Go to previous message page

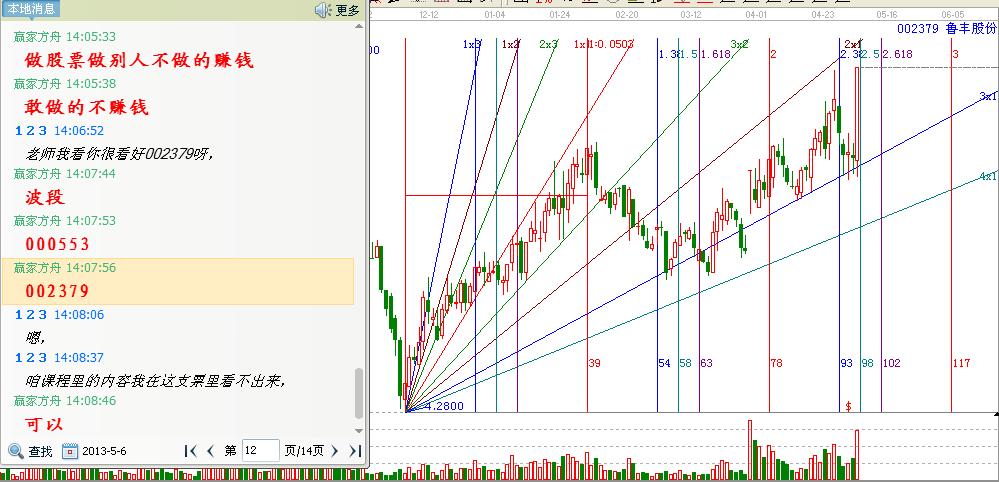(210, 451)
